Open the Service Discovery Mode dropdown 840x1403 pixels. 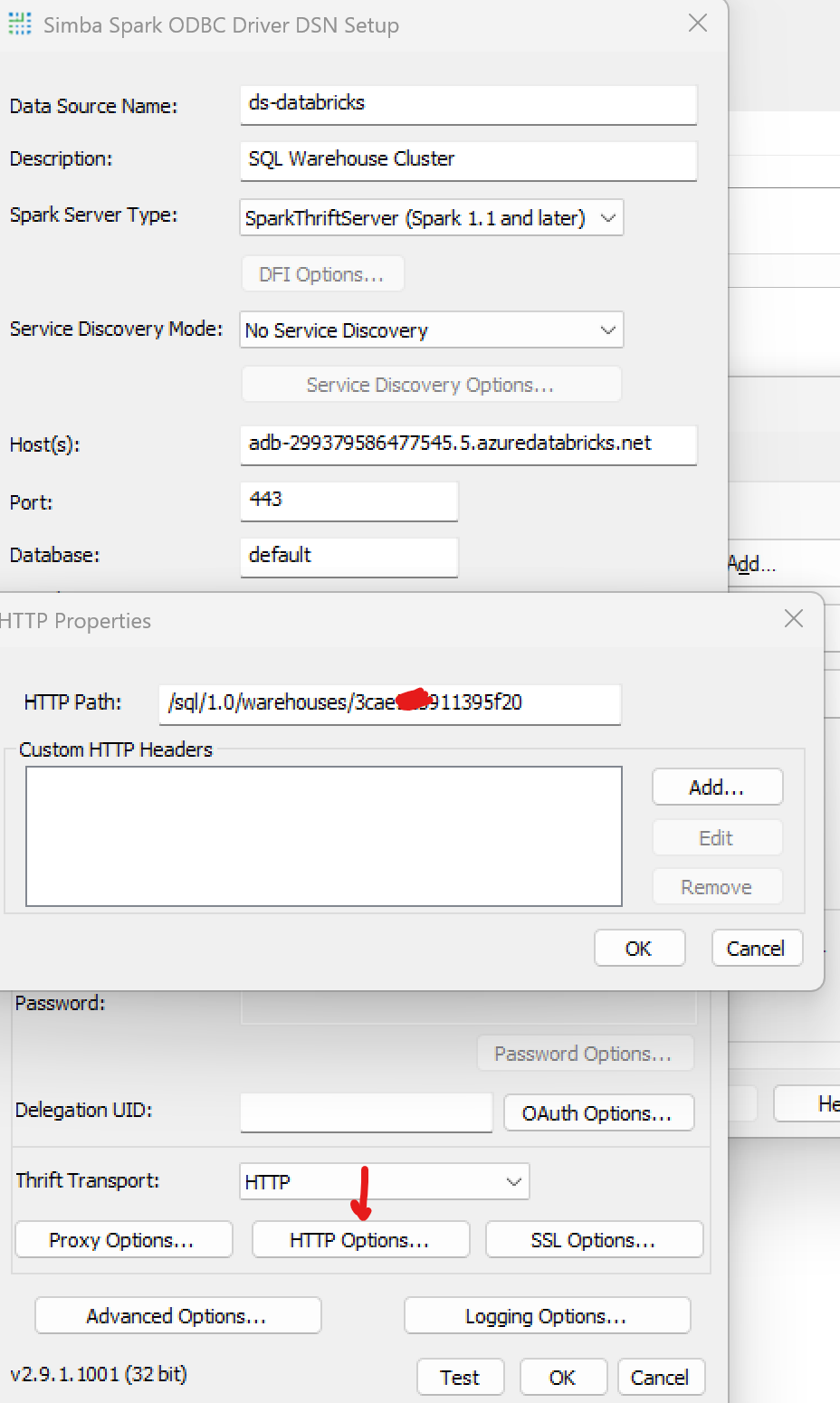tap(432, 330)
